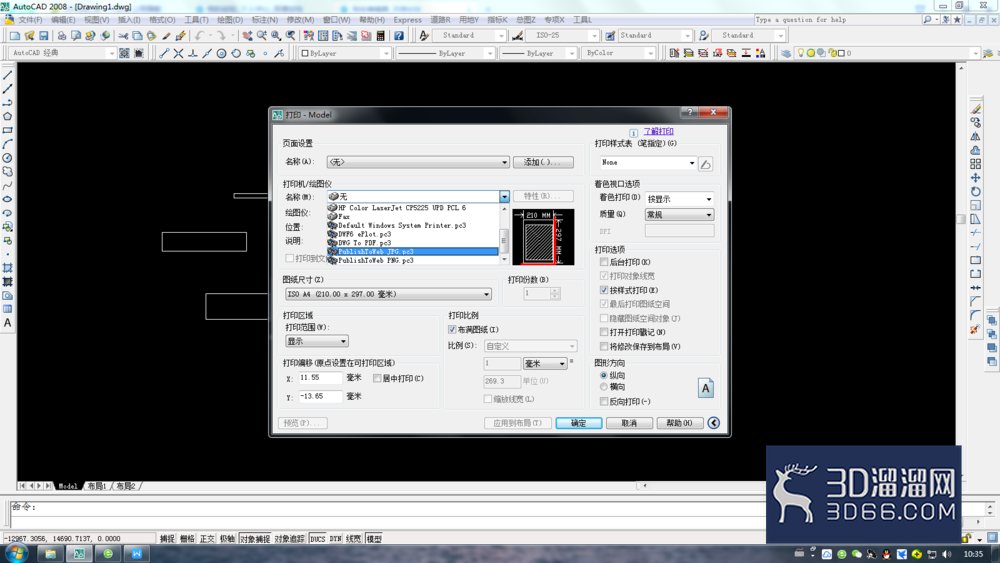Select the Line tool in Draw toolbar
The width and height of the screenshot is (1000, 563).
[x=8, y=75]
